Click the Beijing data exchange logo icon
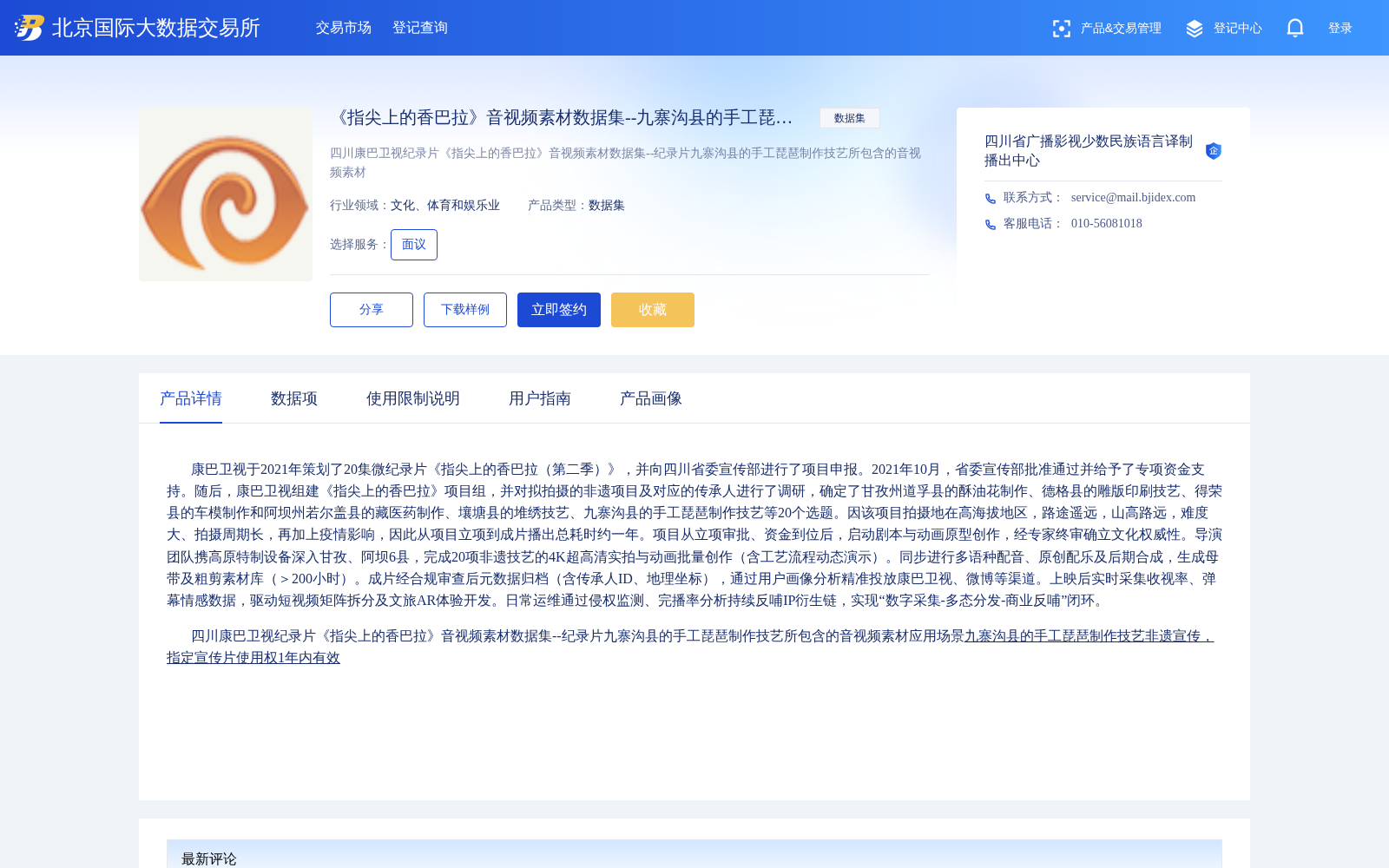Image resolution: width=1389 pixels, height=868 pixels. (x=30, y=28)
